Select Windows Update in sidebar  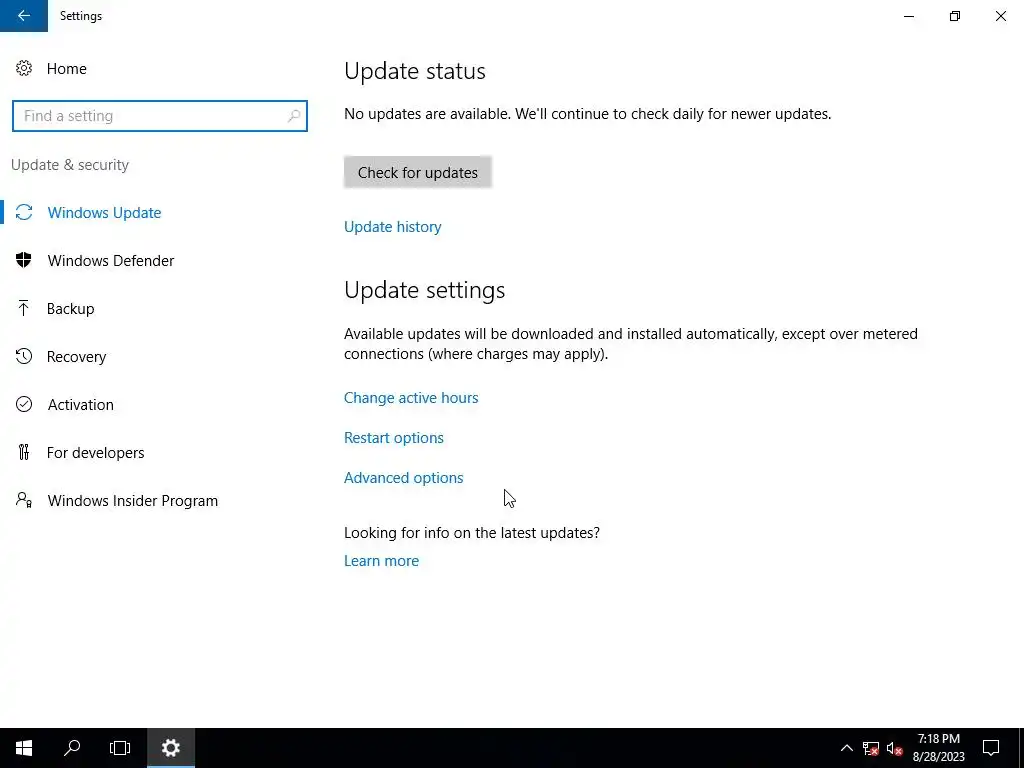[104, 213]
